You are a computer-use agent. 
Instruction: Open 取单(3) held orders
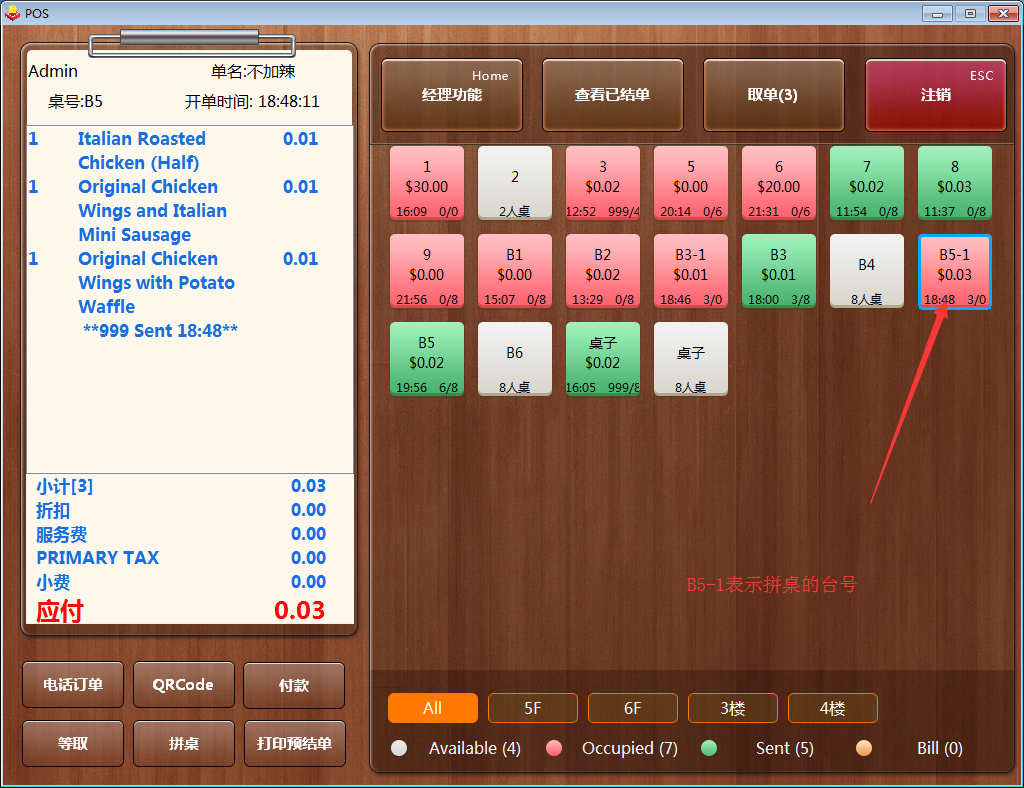pos(773,95)
